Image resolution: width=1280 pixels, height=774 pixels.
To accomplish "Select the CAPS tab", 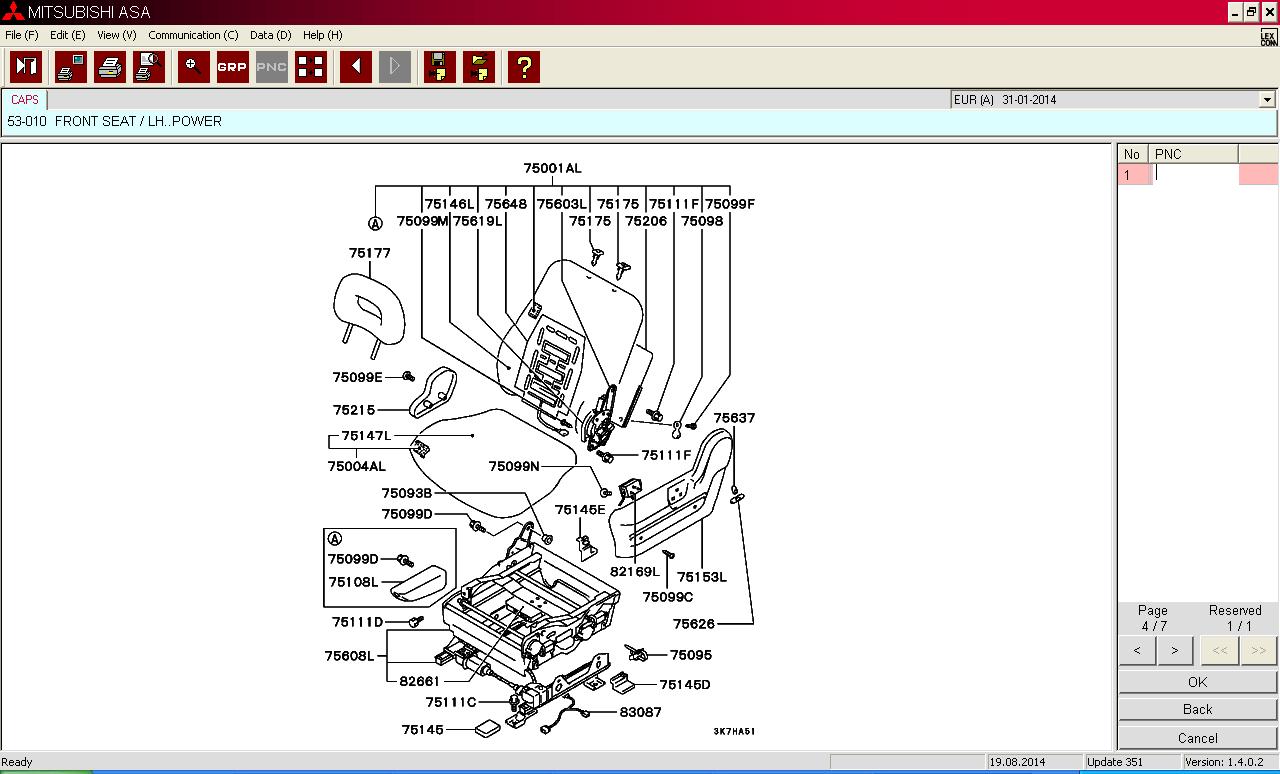I will coord(25,100).
